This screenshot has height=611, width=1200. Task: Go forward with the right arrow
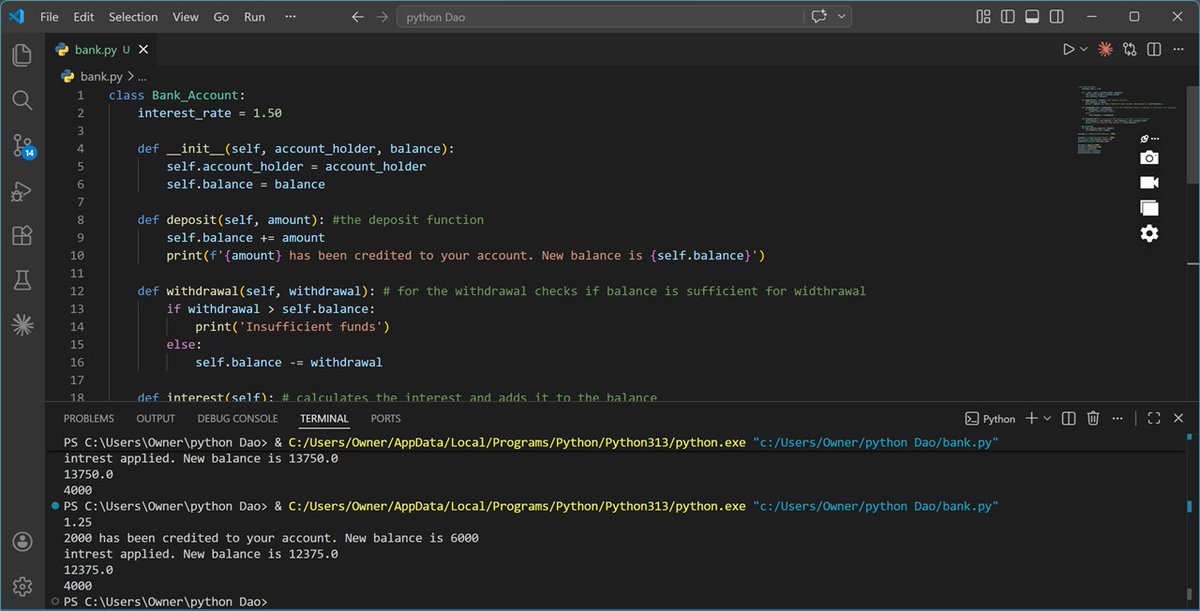[x=382, y=17]
